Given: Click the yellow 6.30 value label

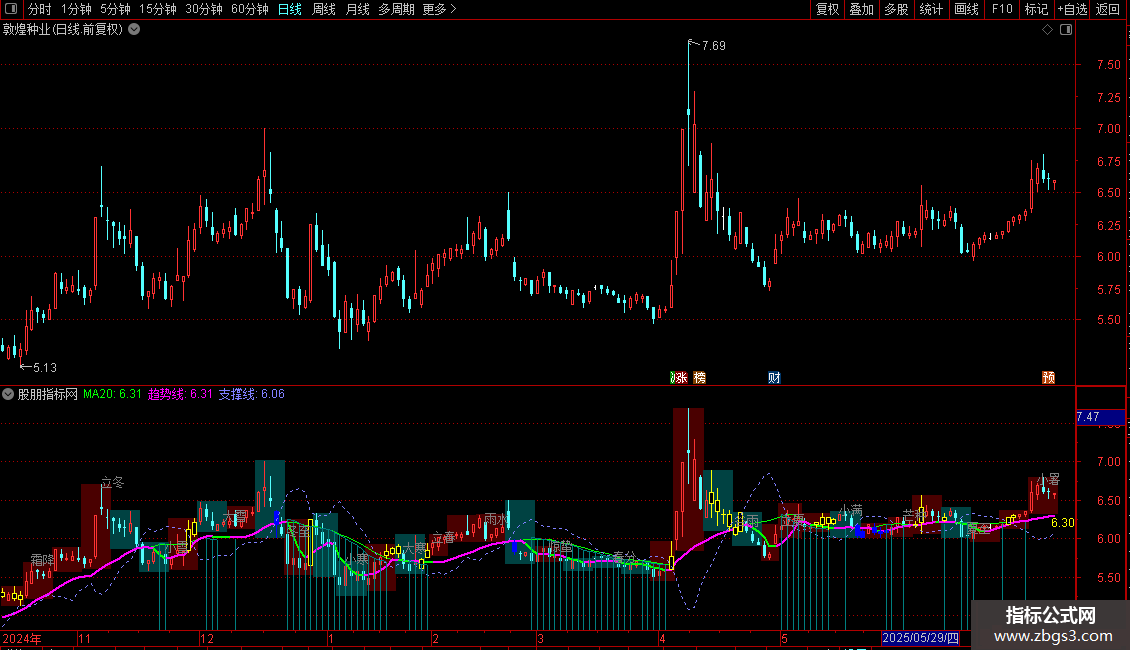Looking at the screenshot, I should (x=1062, y=522).
